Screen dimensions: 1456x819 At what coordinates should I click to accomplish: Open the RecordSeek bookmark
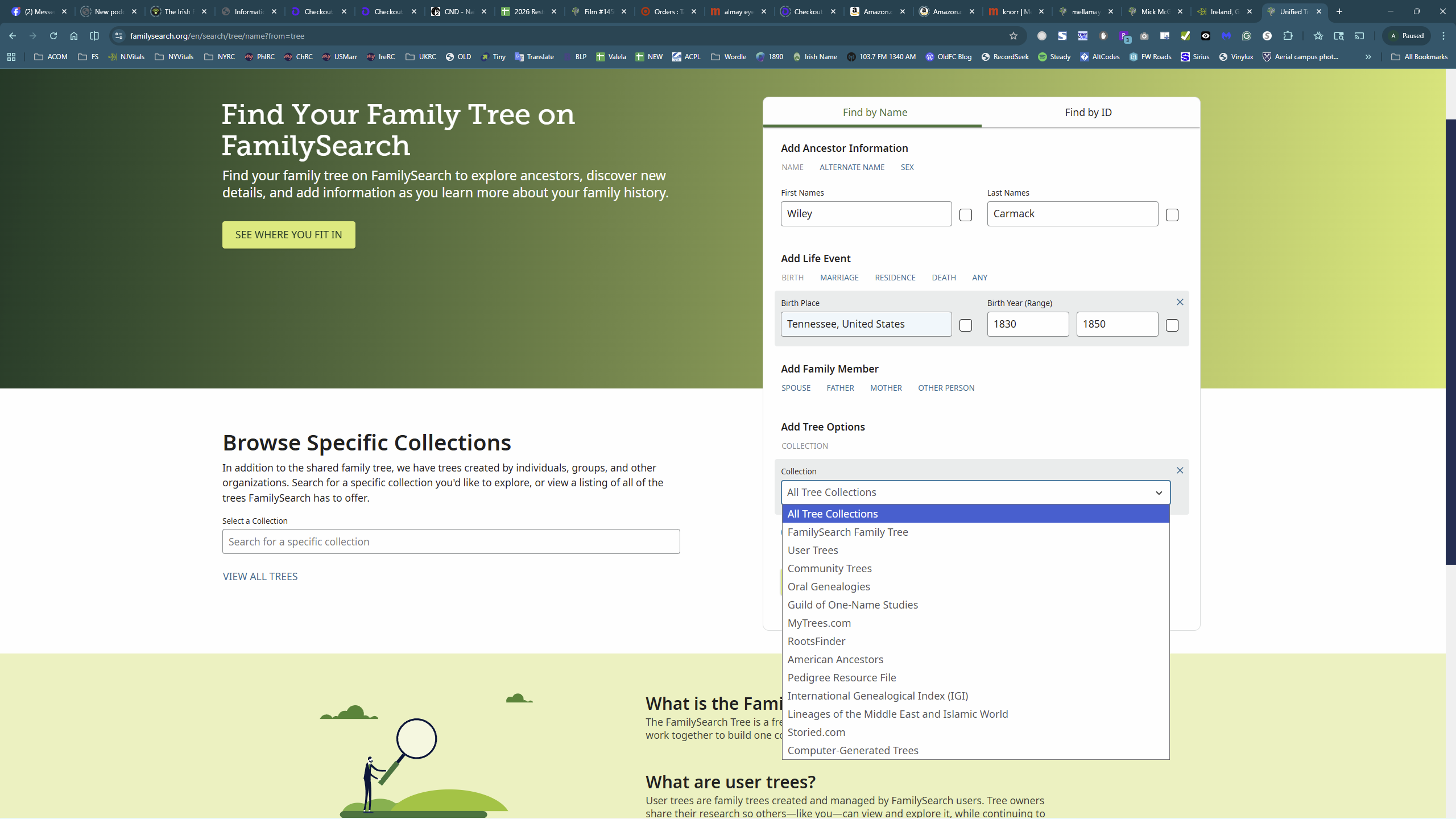coord(1005,57)
